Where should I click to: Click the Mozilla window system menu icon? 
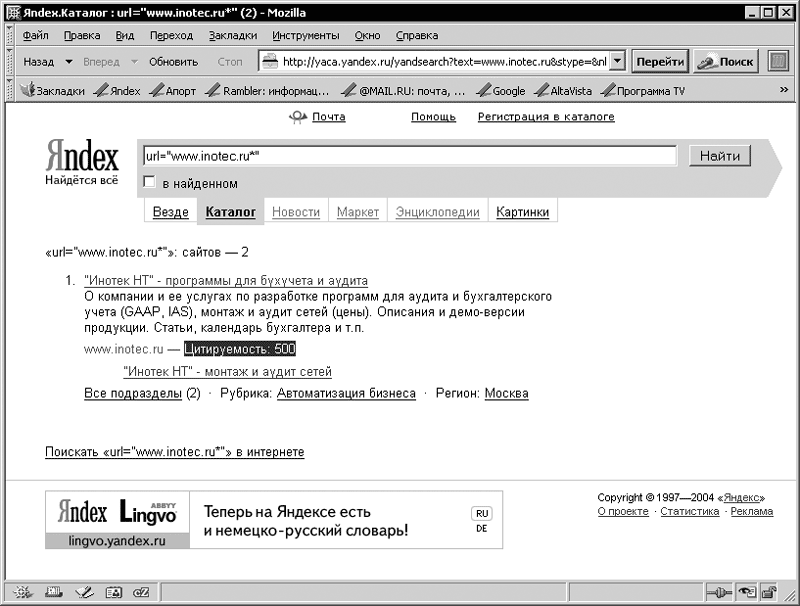tap(13, 13)
